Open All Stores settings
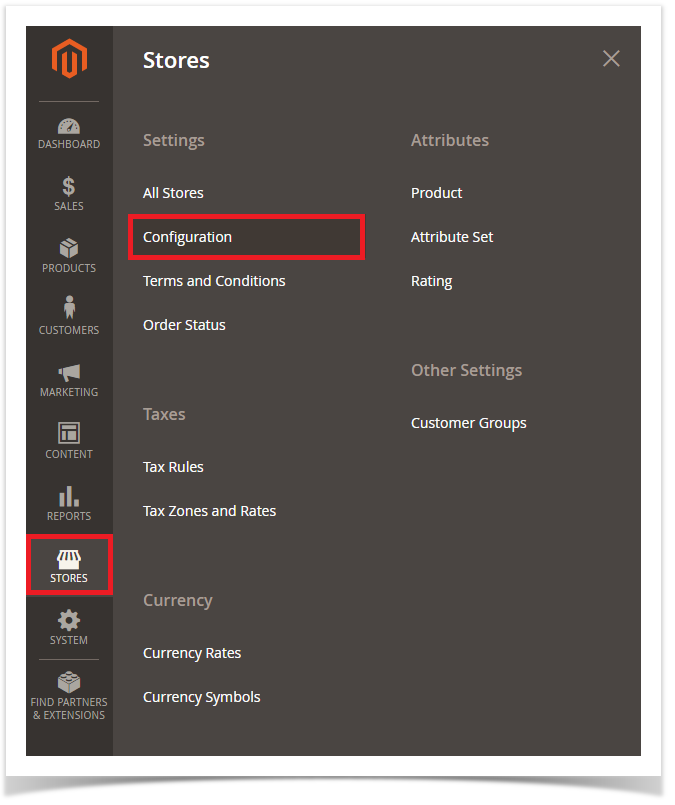 click(173, 193)
